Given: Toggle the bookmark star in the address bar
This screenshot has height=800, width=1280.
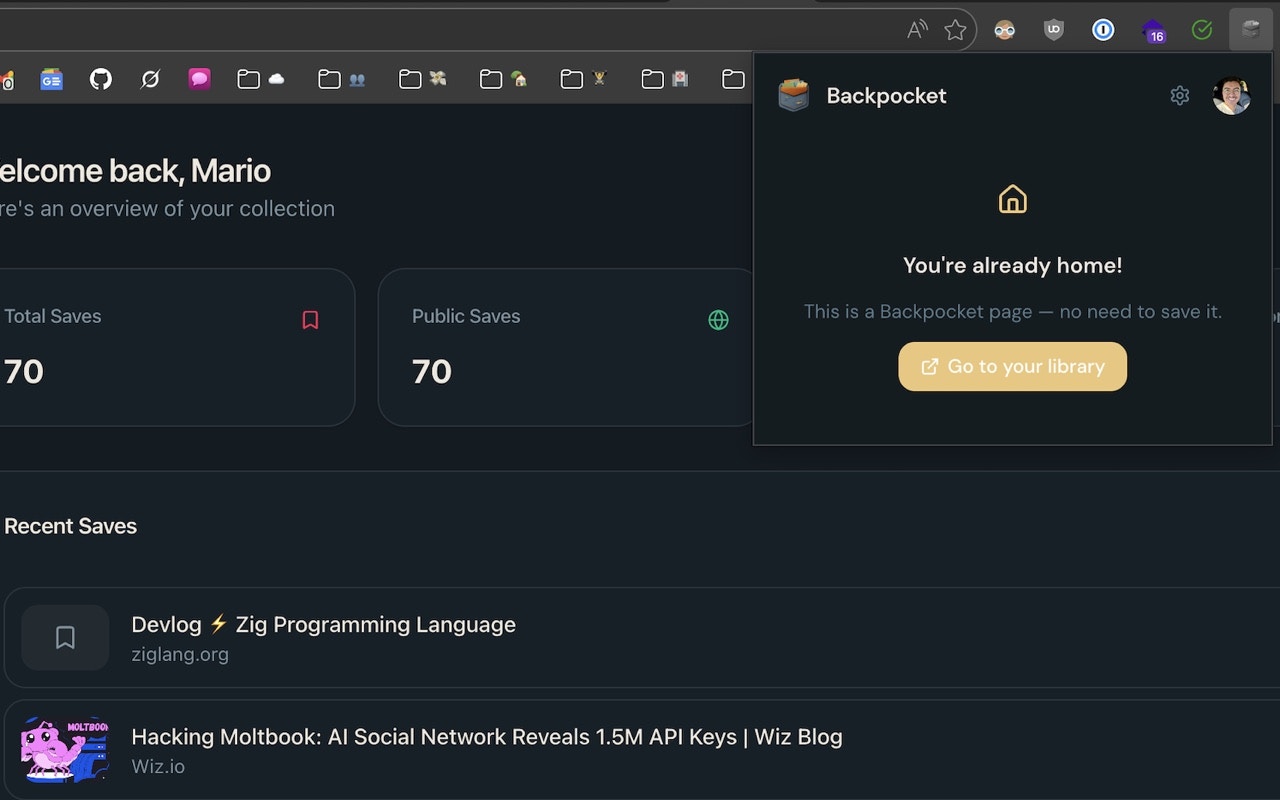Looking at the screenshot, I should [x=955, y=29].
